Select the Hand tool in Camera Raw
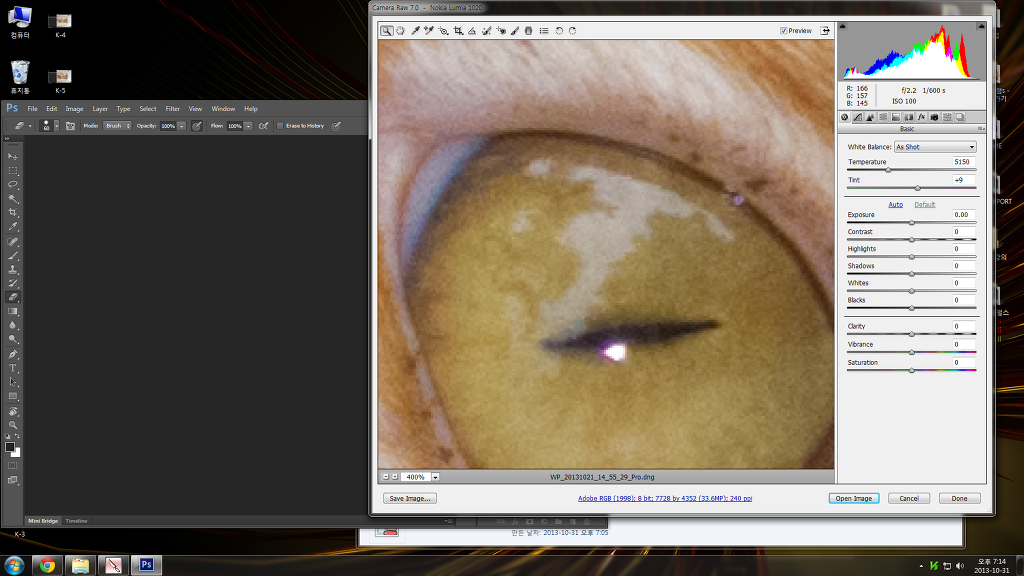 [400, 31]
